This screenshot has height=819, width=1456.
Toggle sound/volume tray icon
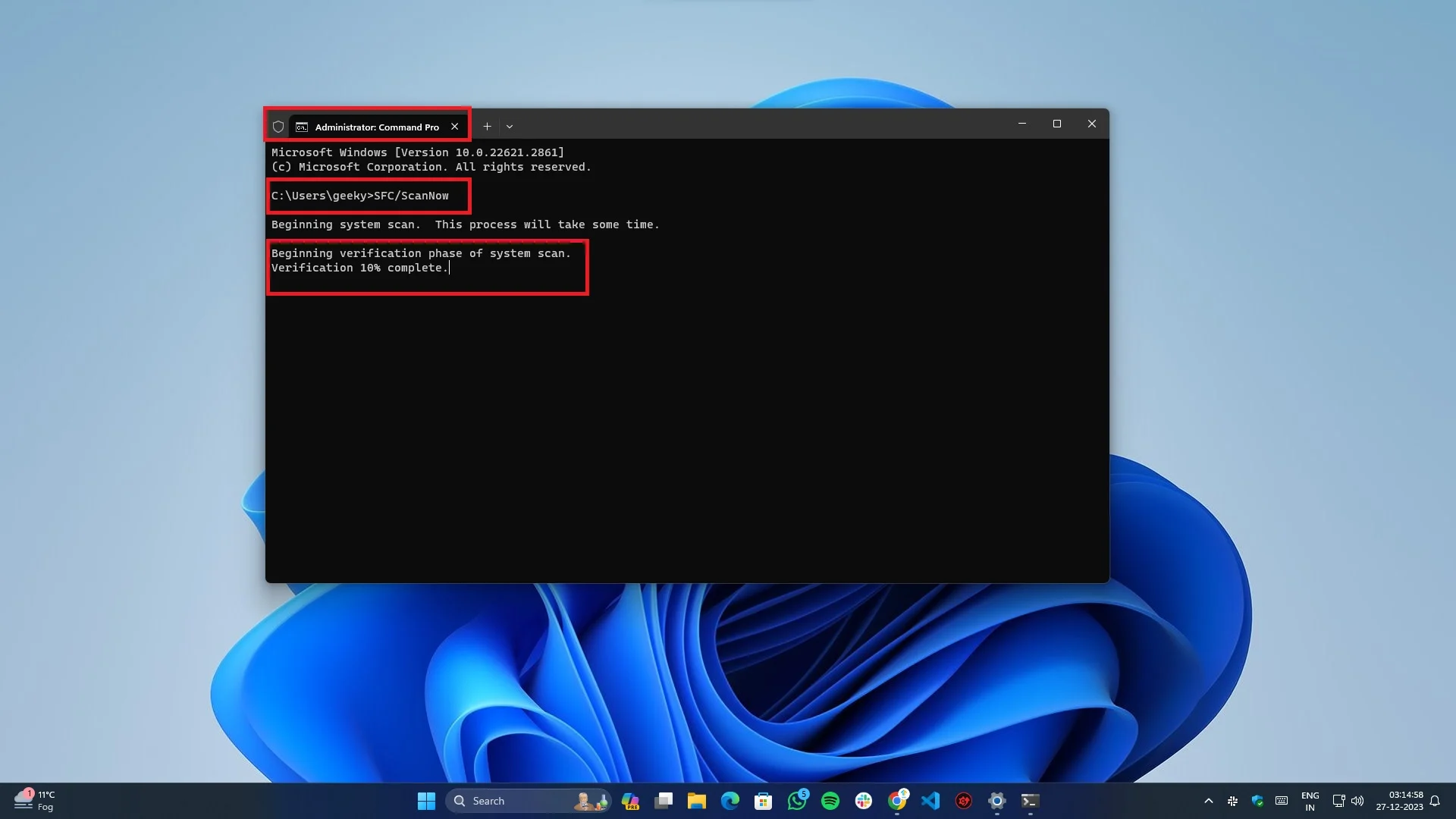(x=1357, y=800)
